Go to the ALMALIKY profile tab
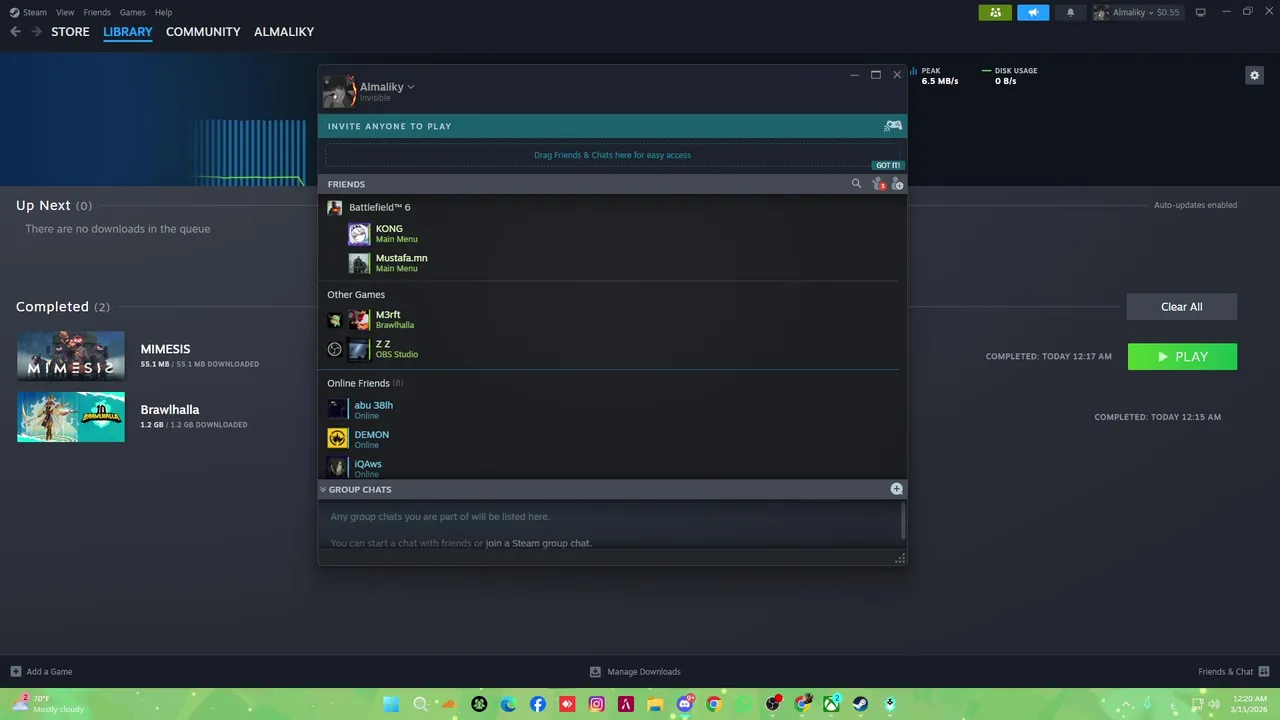 pyautogui.click(x=284, y=32)
